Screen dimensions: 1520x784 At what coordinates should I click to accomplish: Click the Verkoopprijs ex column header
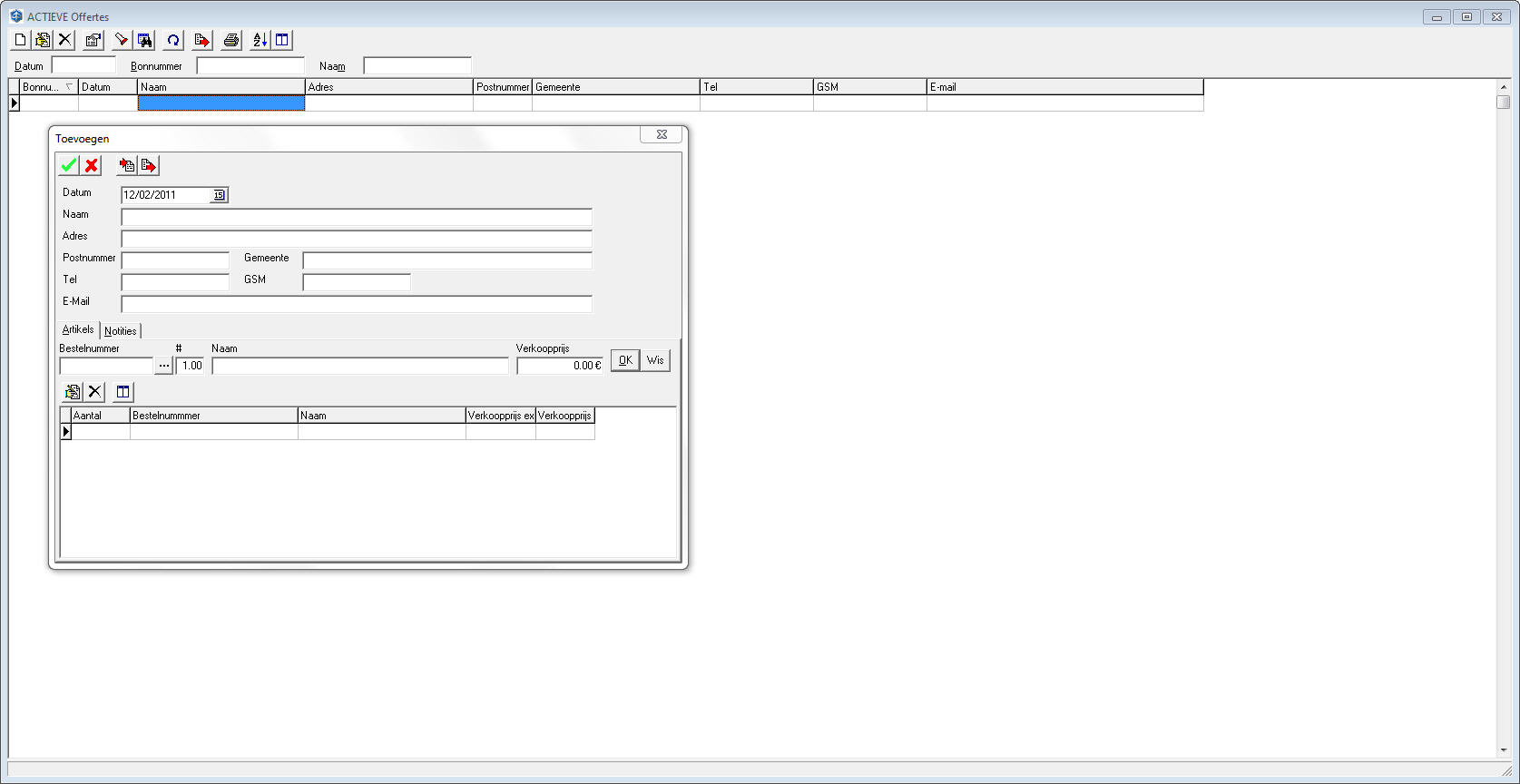[x=501, y=416]
